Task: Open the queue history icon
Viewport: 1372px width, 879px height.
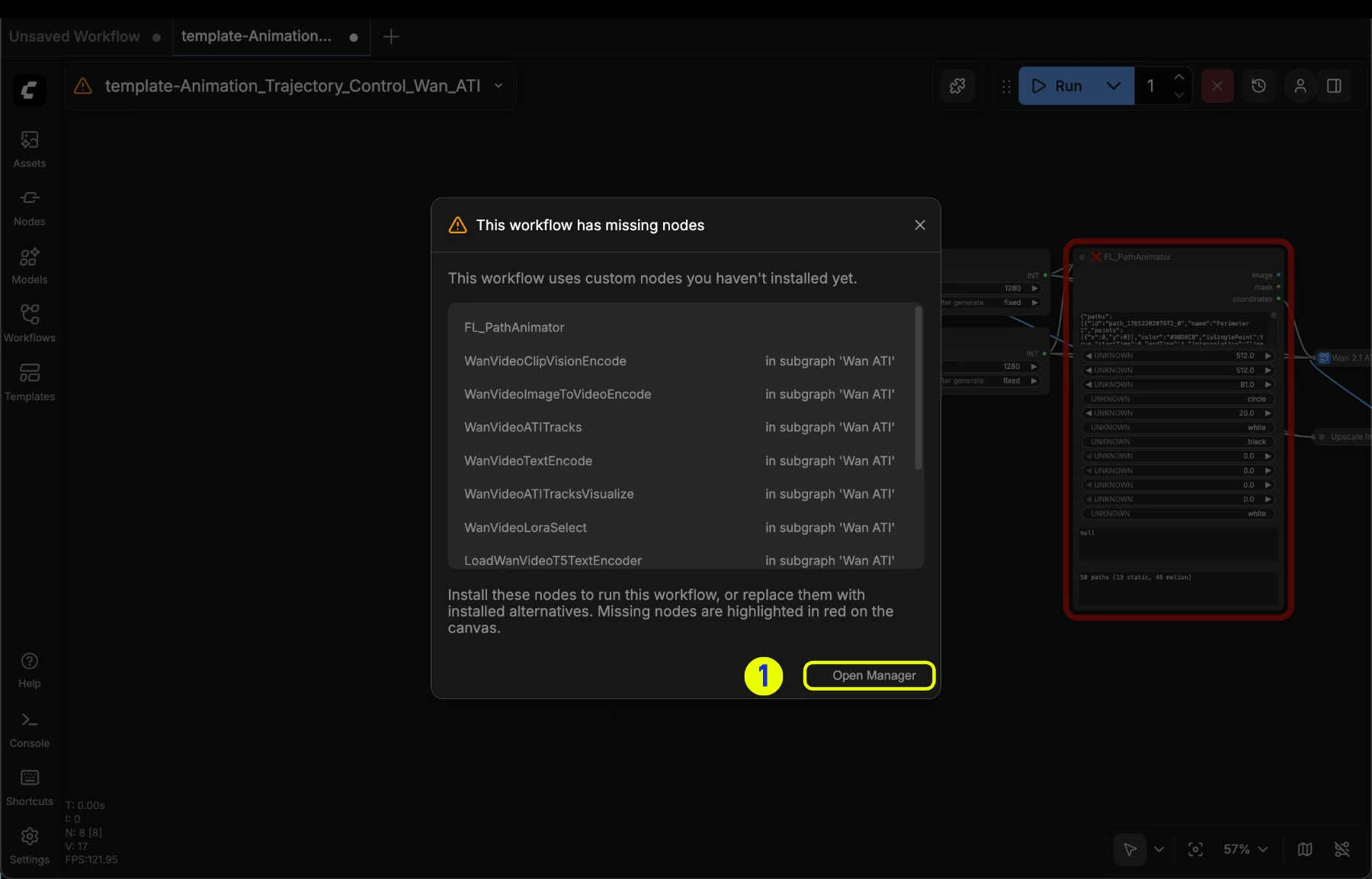Action: [x=1258, y=85]
